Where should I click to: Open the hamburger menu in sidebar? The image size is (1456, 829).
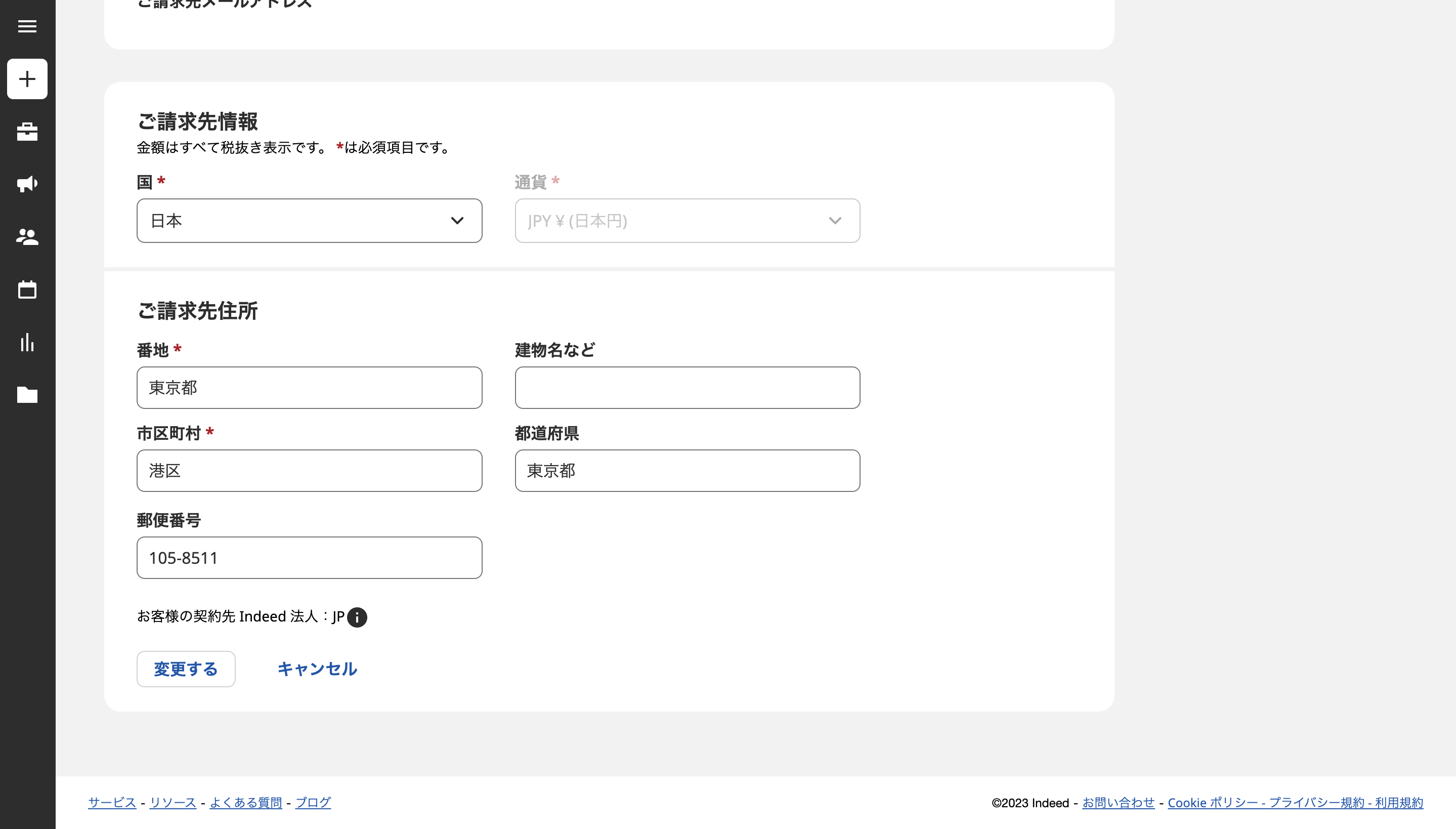[27, 26]
